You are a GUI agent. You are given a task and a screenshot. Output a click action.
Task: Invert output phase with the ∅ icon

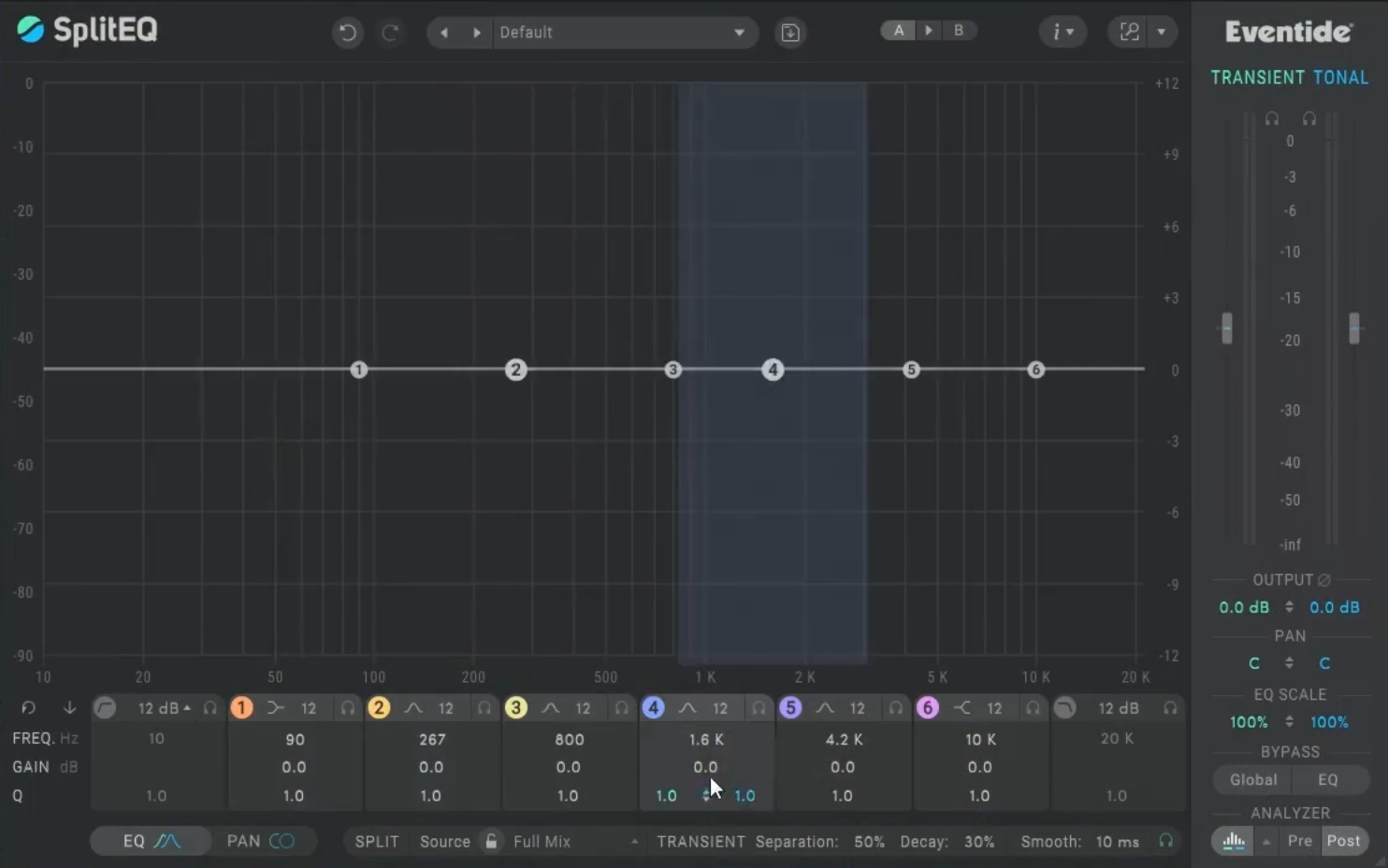(x=1324, y=580)
